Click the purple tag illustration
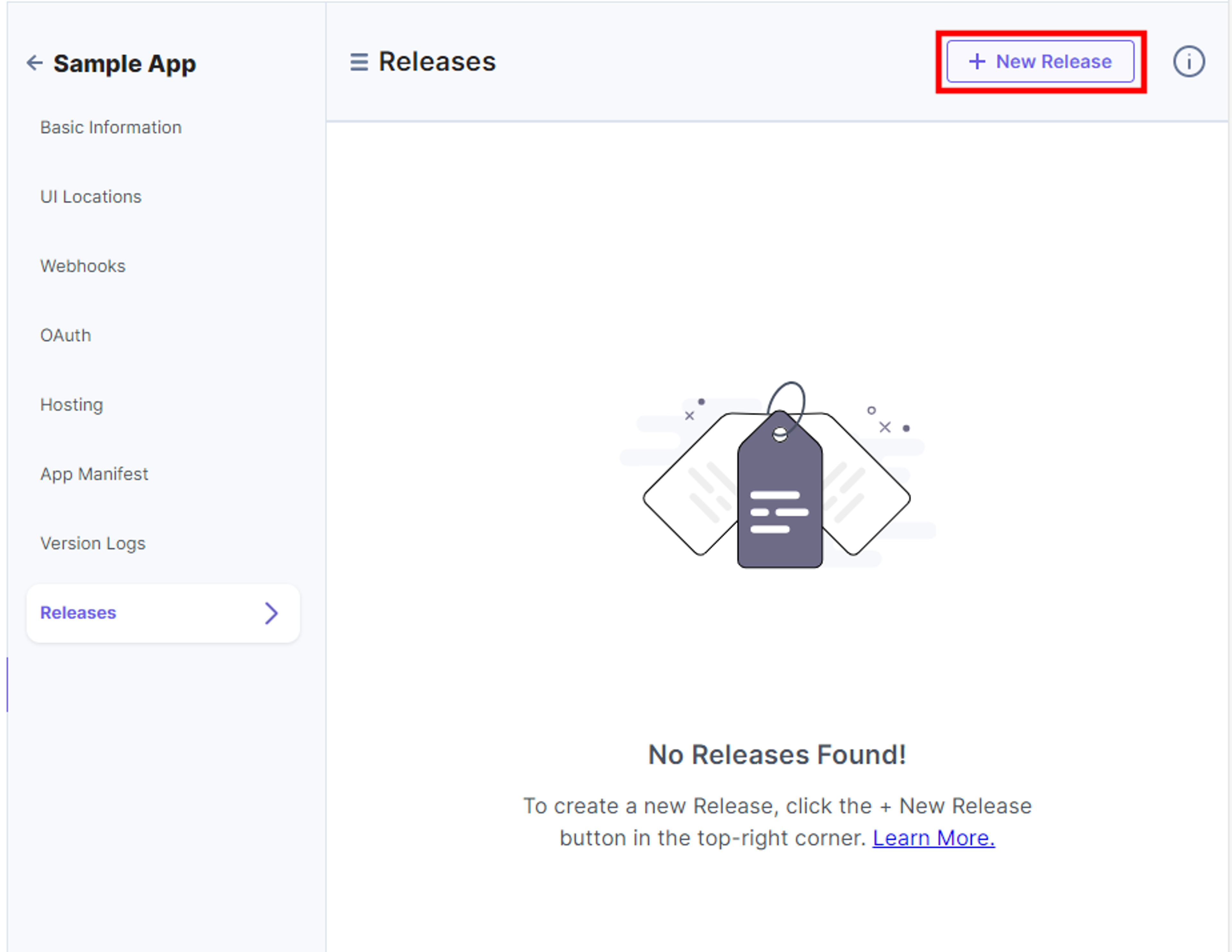 click(780, 489)
